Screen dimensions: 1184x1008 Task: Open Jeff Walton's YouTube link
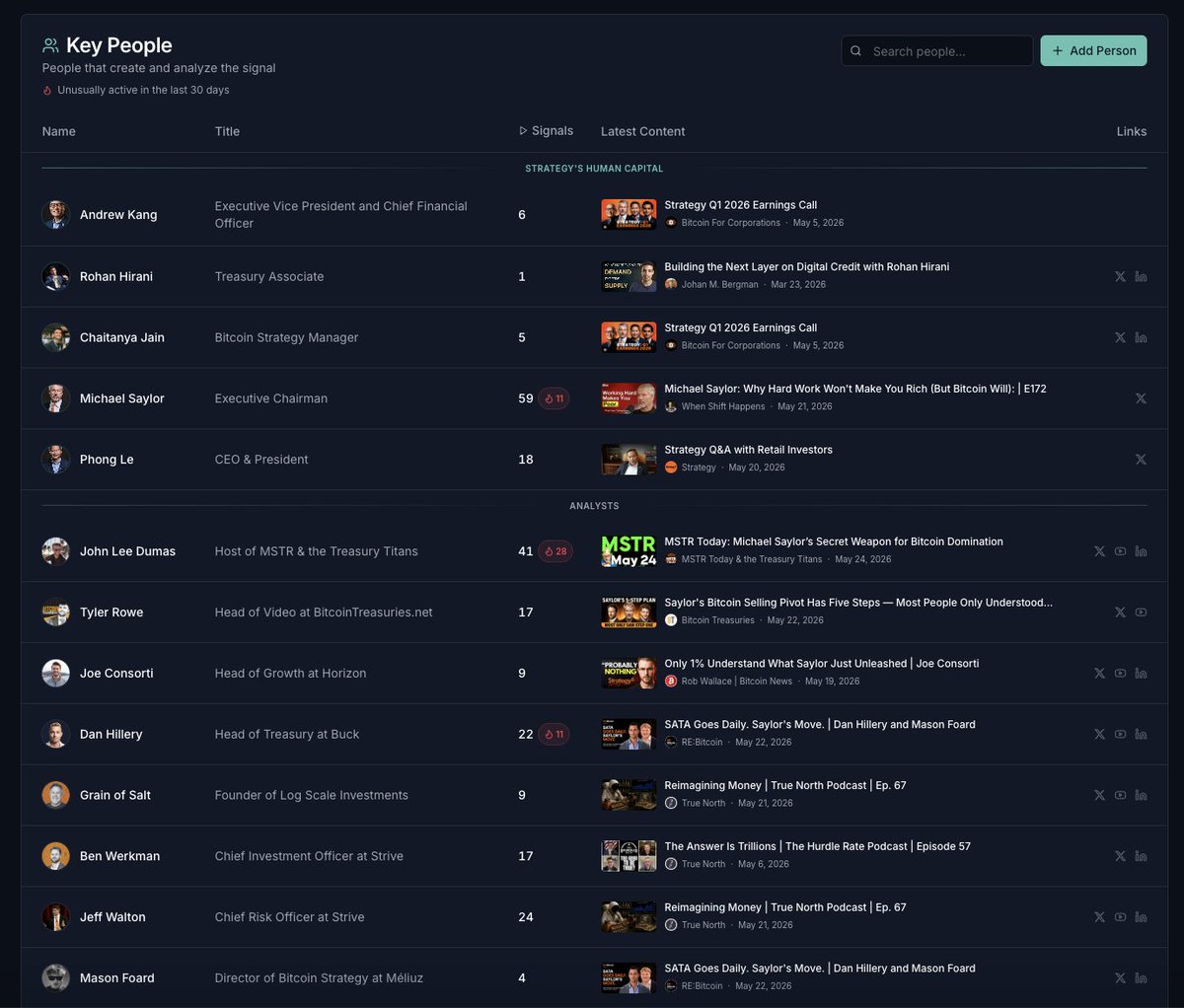[x=1120, y=917]
